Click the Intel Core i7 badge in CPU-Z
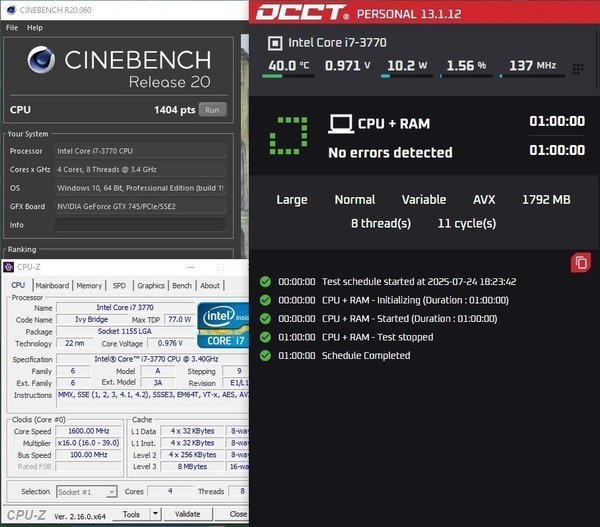 click(223, 325)
